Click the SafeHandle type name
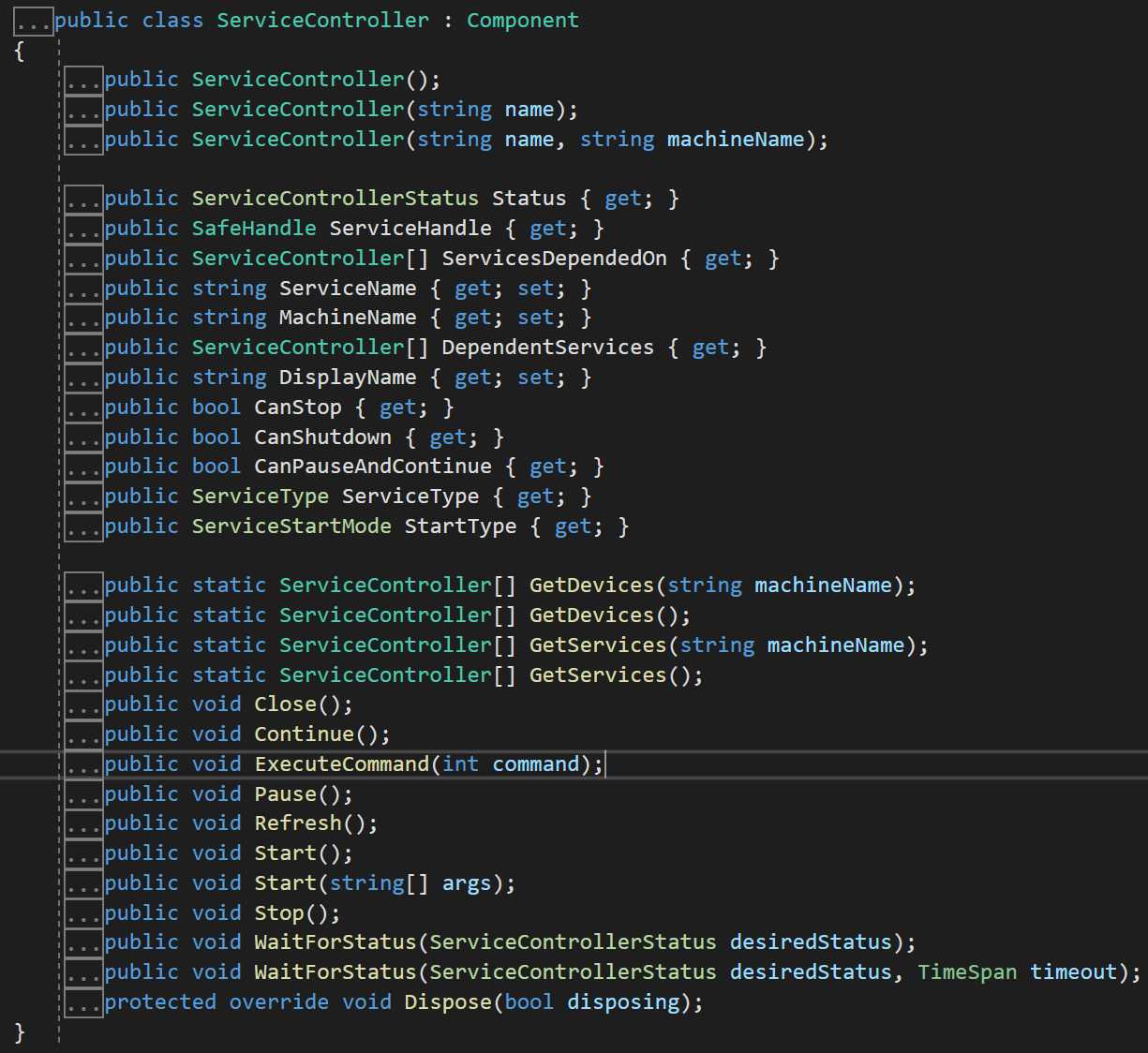1148x1053 pixels. 254,229
